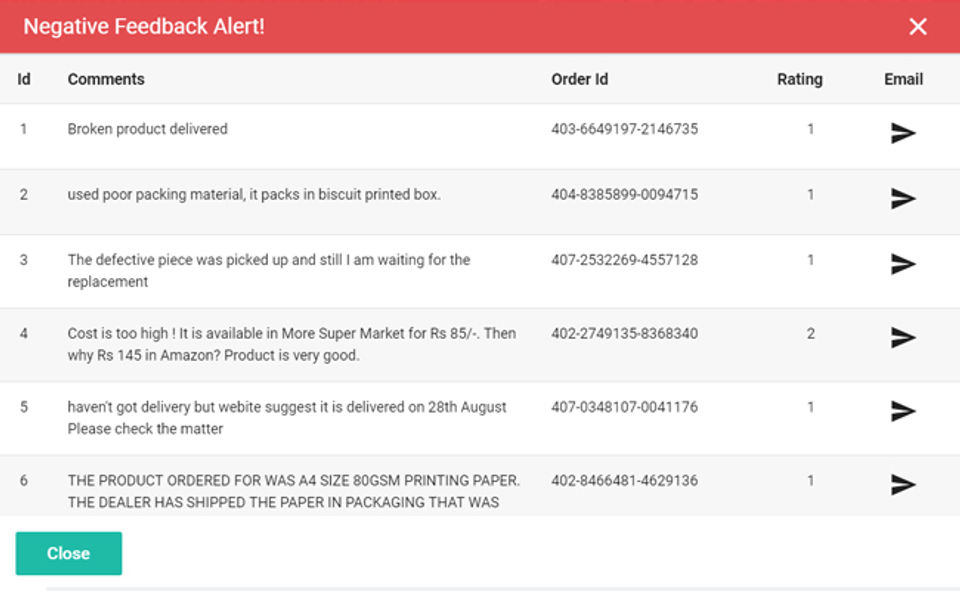Close the Negative Feedback Alert with X icon
Screen dimensions: 960x591
[918, 27]
